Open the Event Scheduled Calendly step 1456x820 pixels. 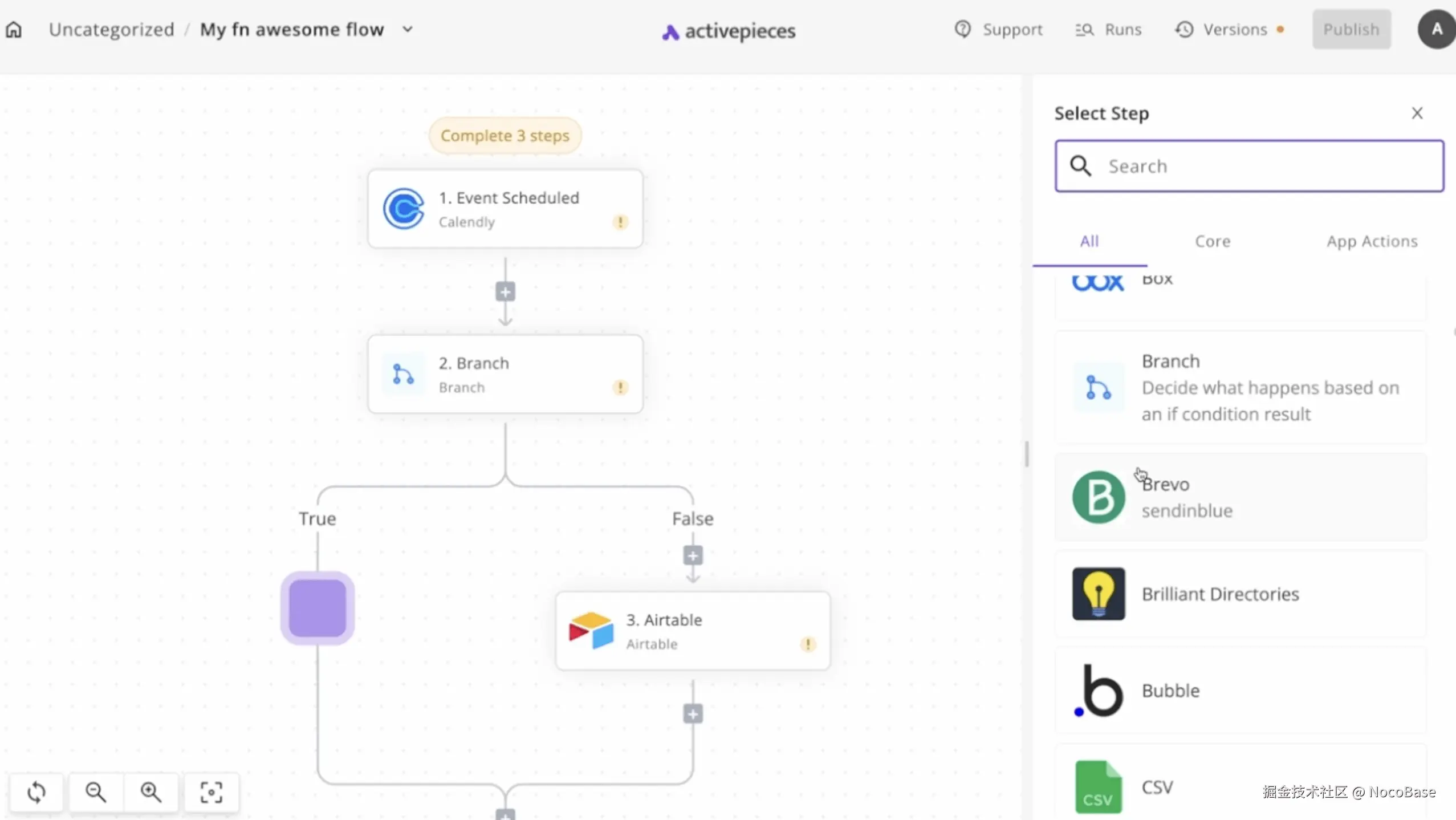tap(505, 209)
